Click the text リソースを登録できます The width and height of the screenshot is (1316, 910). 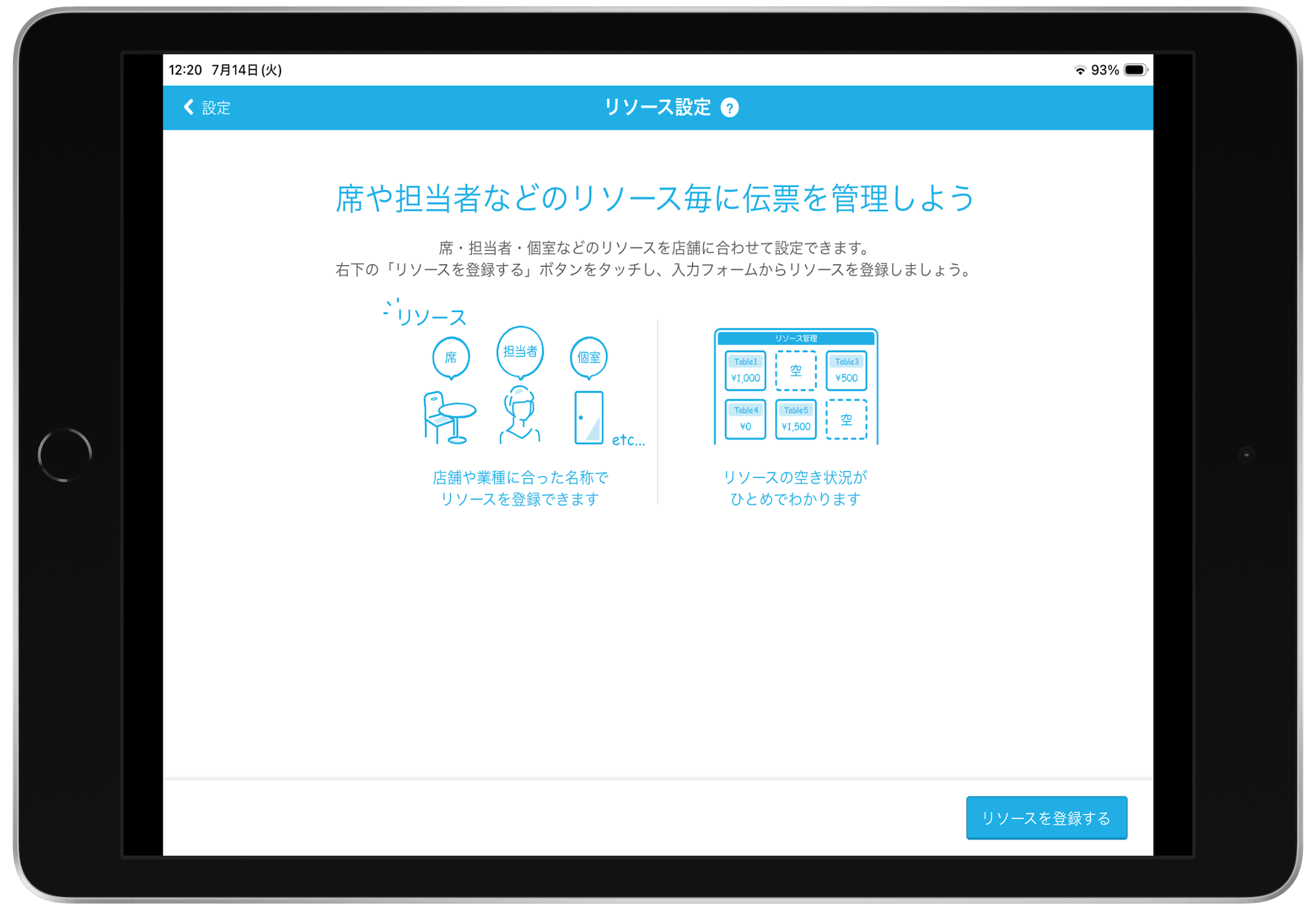click(520, 499)
